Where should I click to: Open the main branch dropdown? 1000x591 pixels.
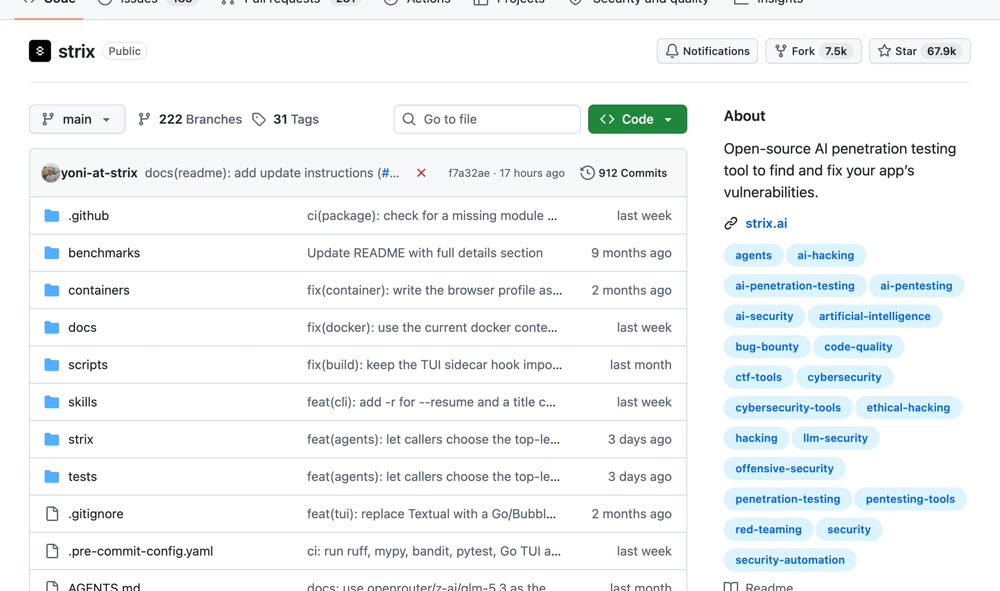[77, 119]
